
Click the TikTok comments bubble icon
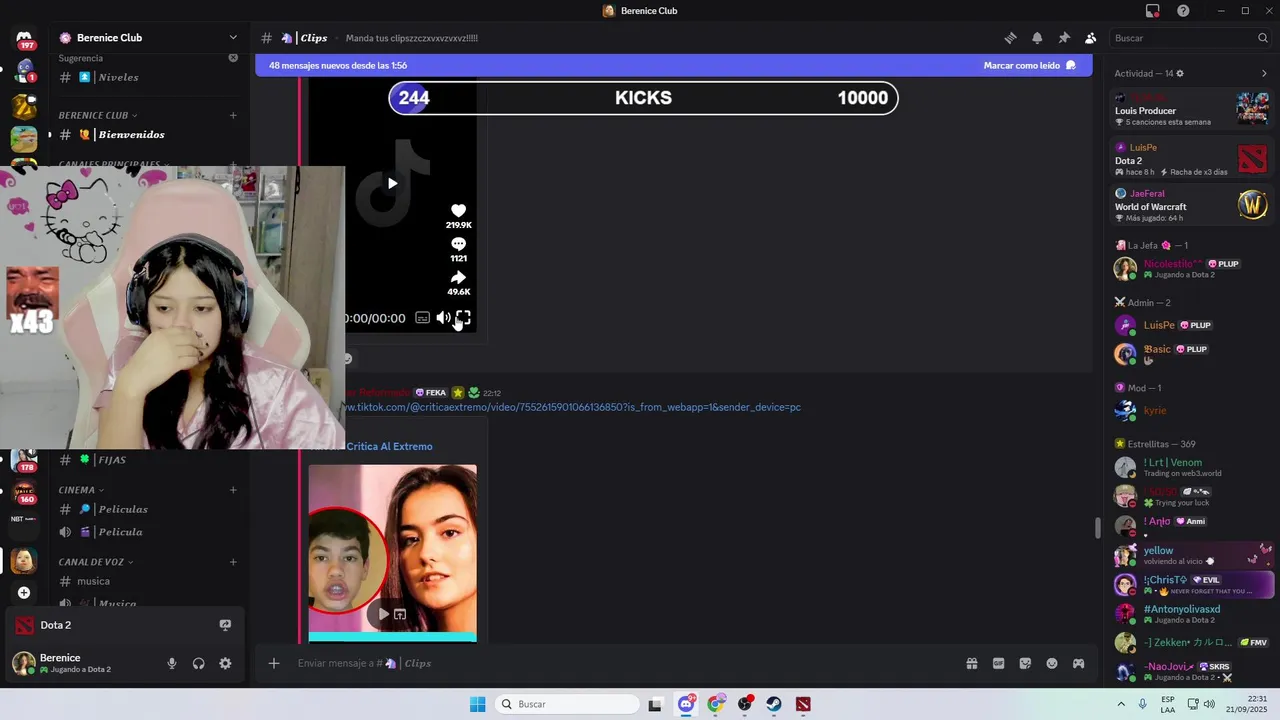(458, 244)
